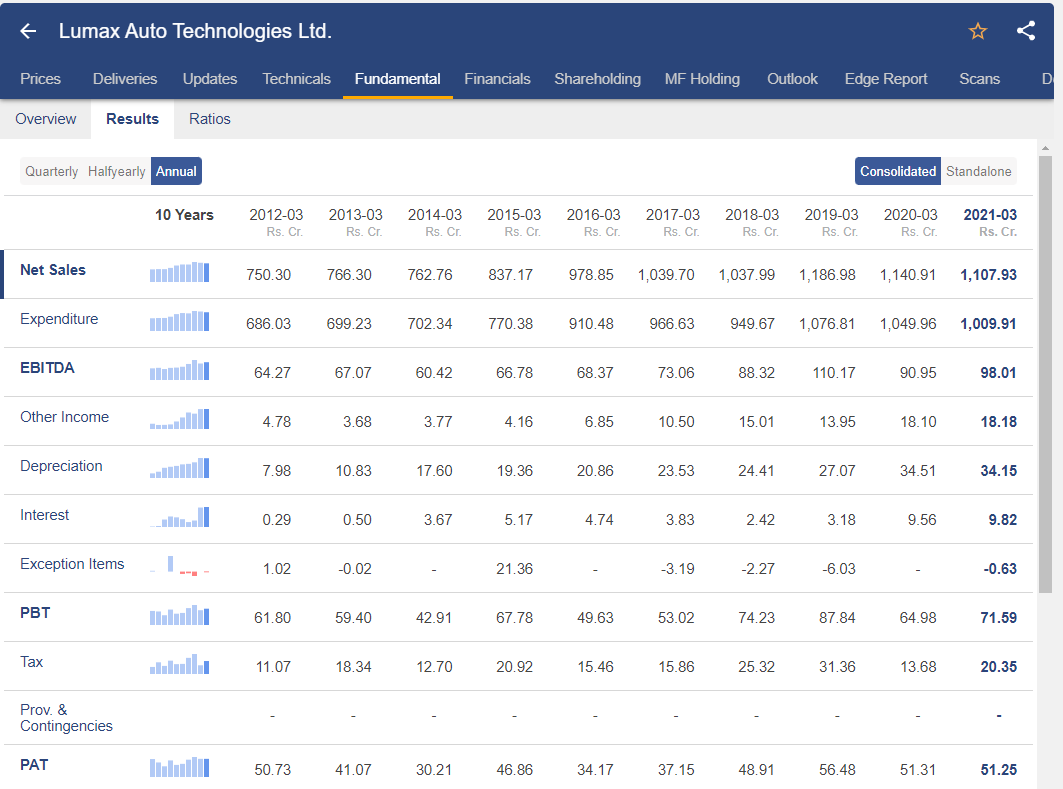Click Net Sales value 1,107.93
1063x789 pixels.
coord(988,275)
